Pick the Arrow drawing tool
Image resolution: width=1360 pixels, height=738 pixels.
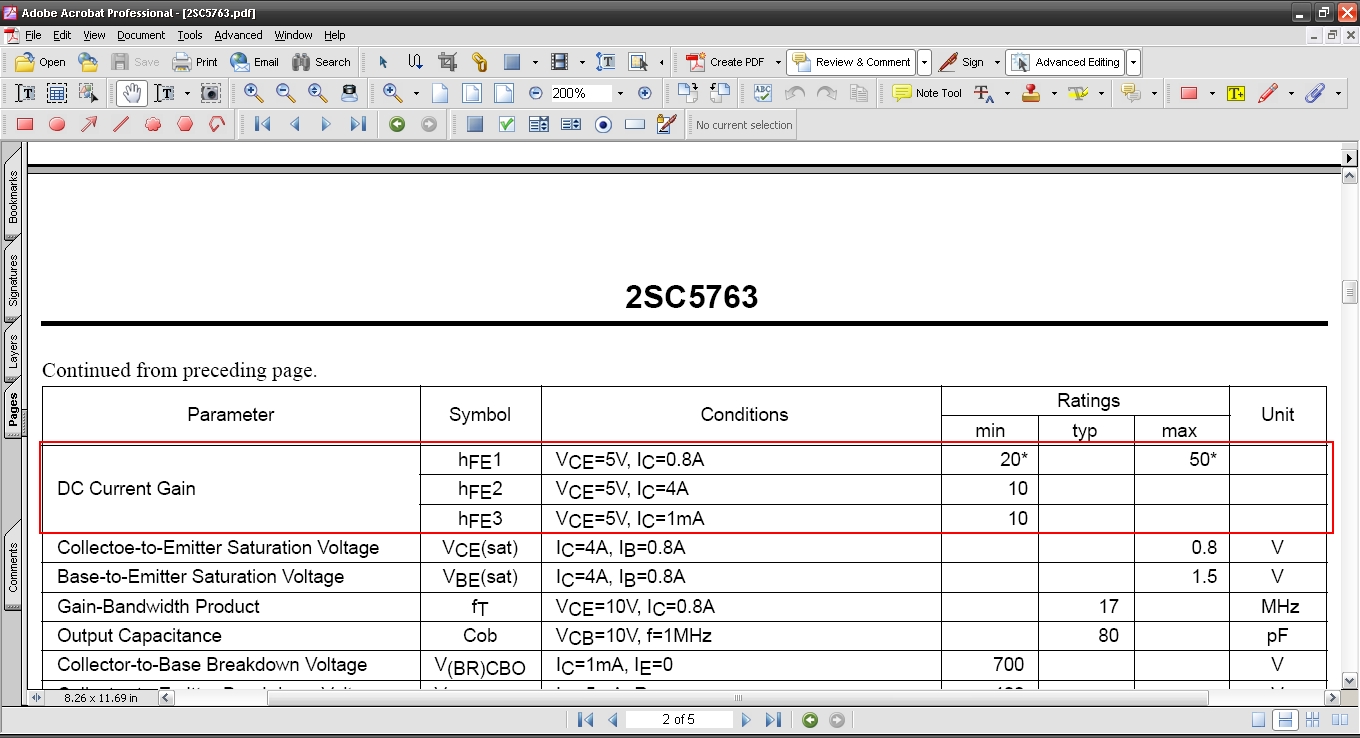89,125
